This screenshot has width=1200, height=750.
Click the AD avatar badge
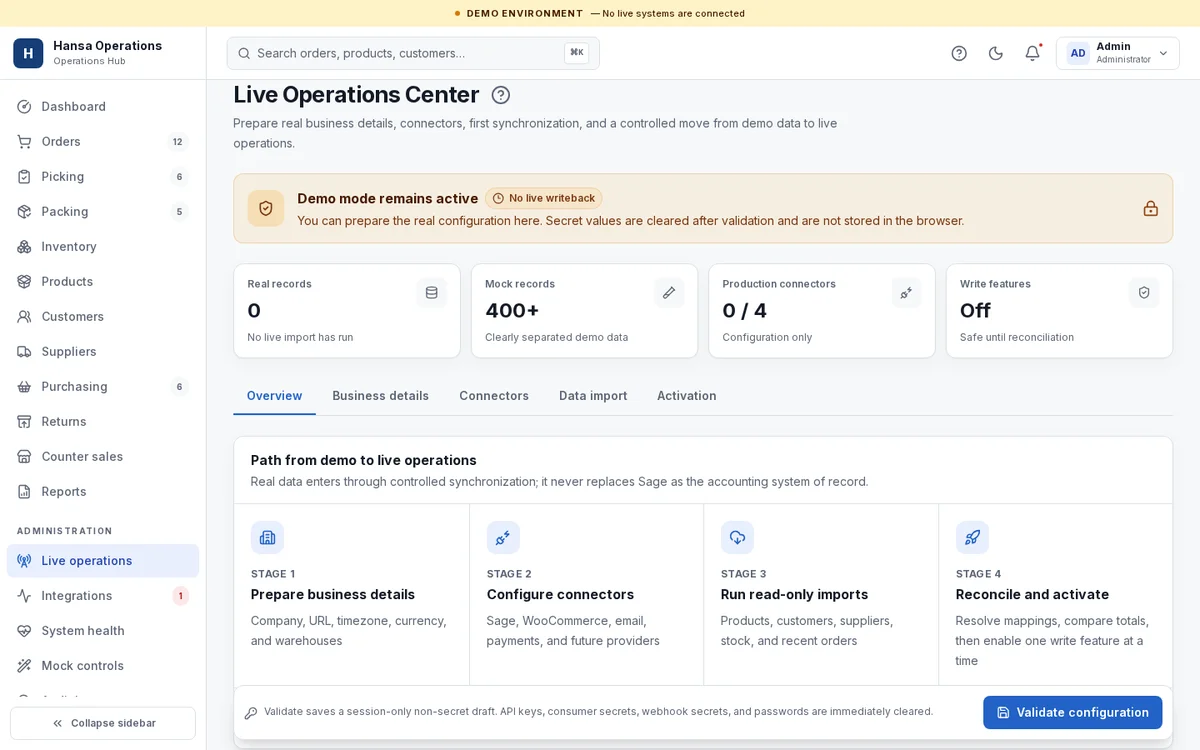tap(1078, 53)
